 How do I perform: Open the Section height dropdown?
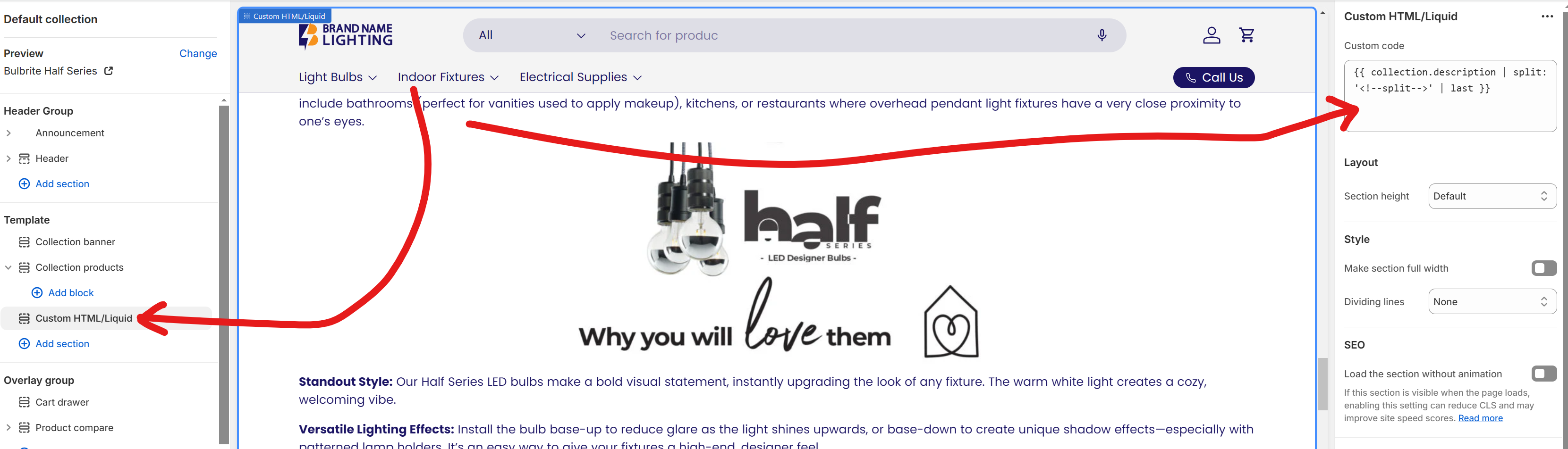click(x=1492, y=196)
